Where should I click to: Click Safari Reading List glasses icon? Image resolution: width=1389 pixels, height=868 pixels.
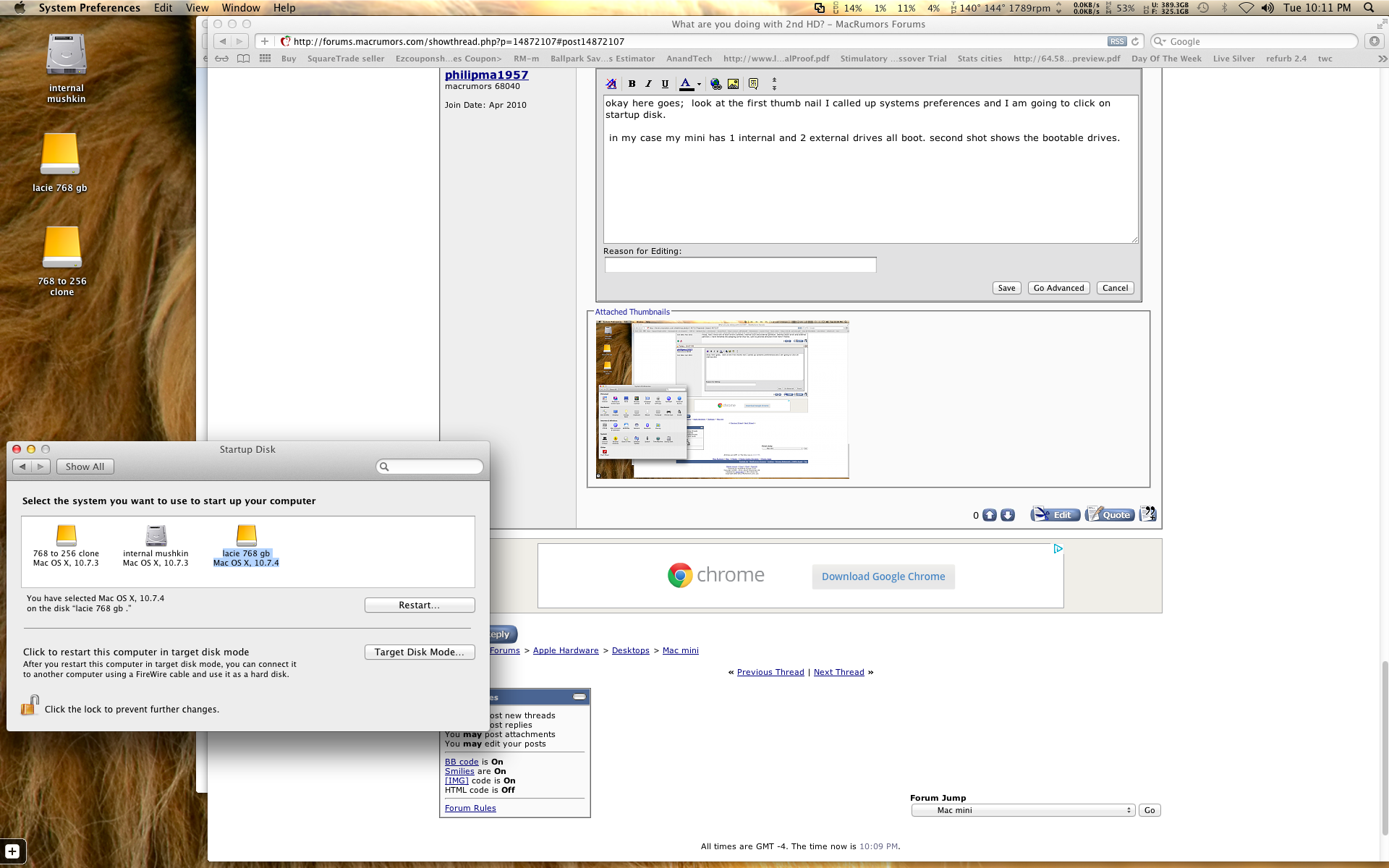(x=221, y=59)
